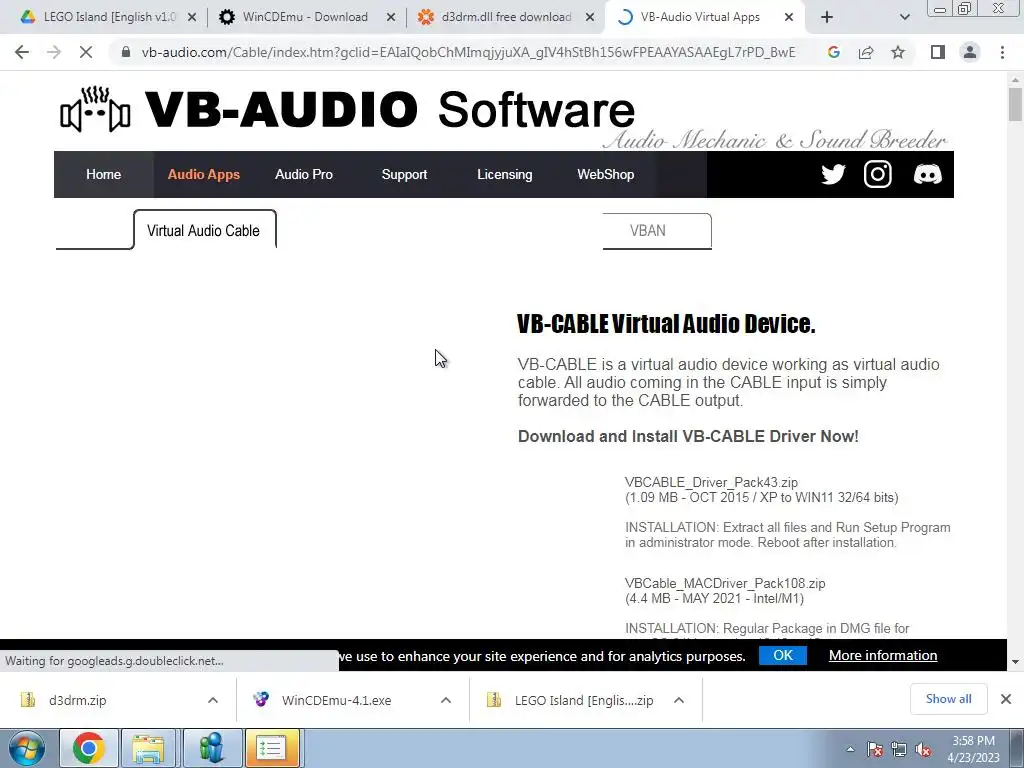Click the VB-Audio speaker logo

point(95,109)
